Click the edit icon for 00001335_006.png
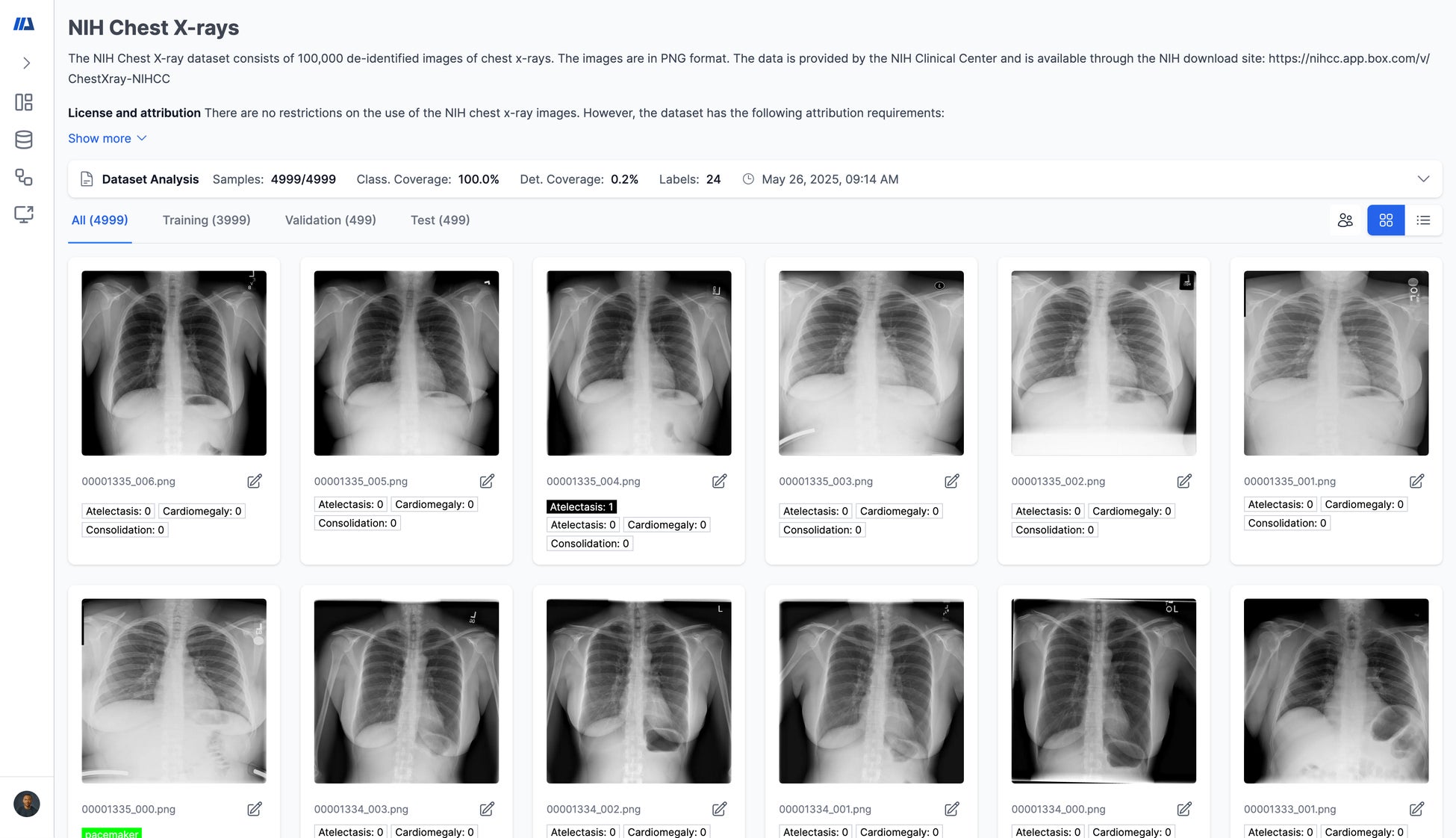 click(255, 481)
